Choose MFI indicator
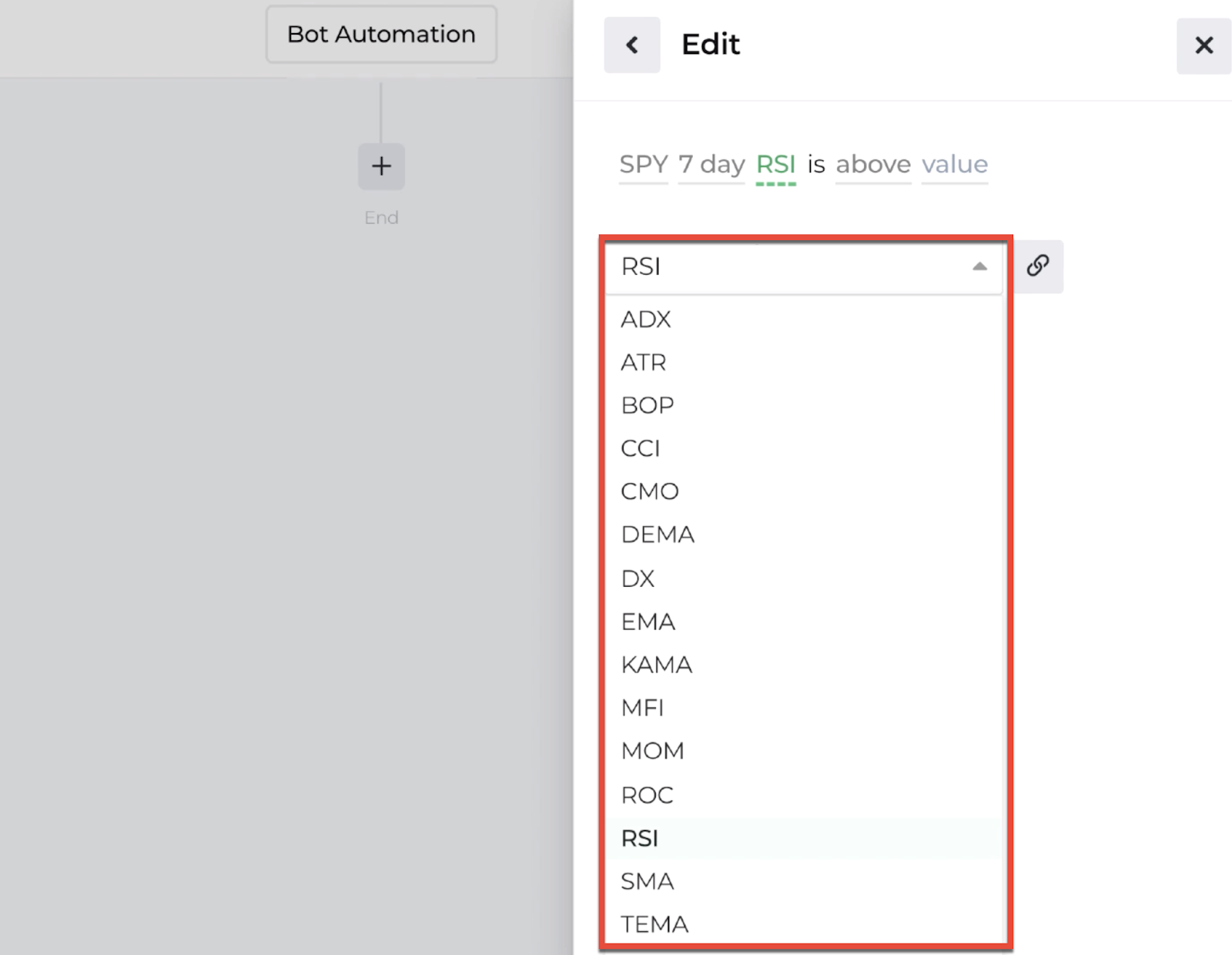This screenshot has width=1232, height=955. click(805, 708)
